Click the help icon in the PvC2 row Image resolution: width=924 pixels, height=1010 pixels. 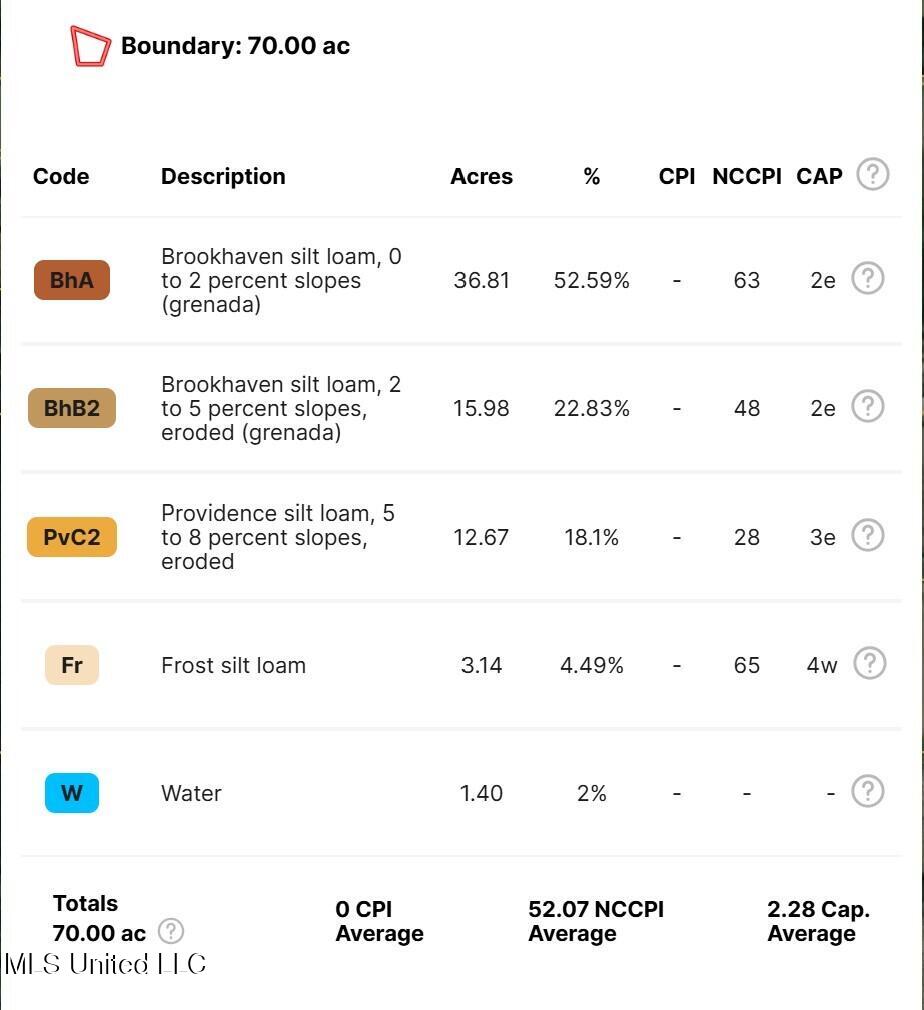(867, 535)
